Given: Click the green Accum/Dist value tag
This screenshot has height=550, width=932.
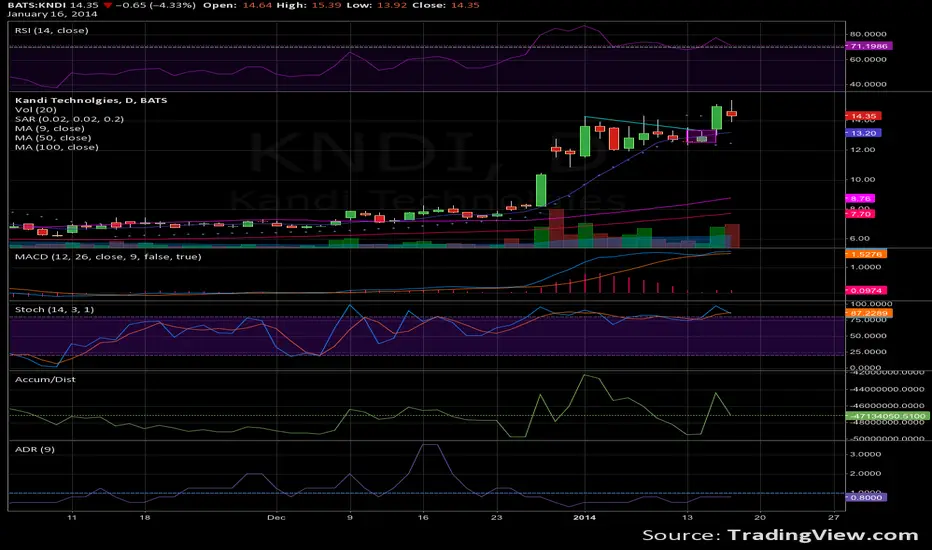Looking at the screenshot, I should pos(887,416).
